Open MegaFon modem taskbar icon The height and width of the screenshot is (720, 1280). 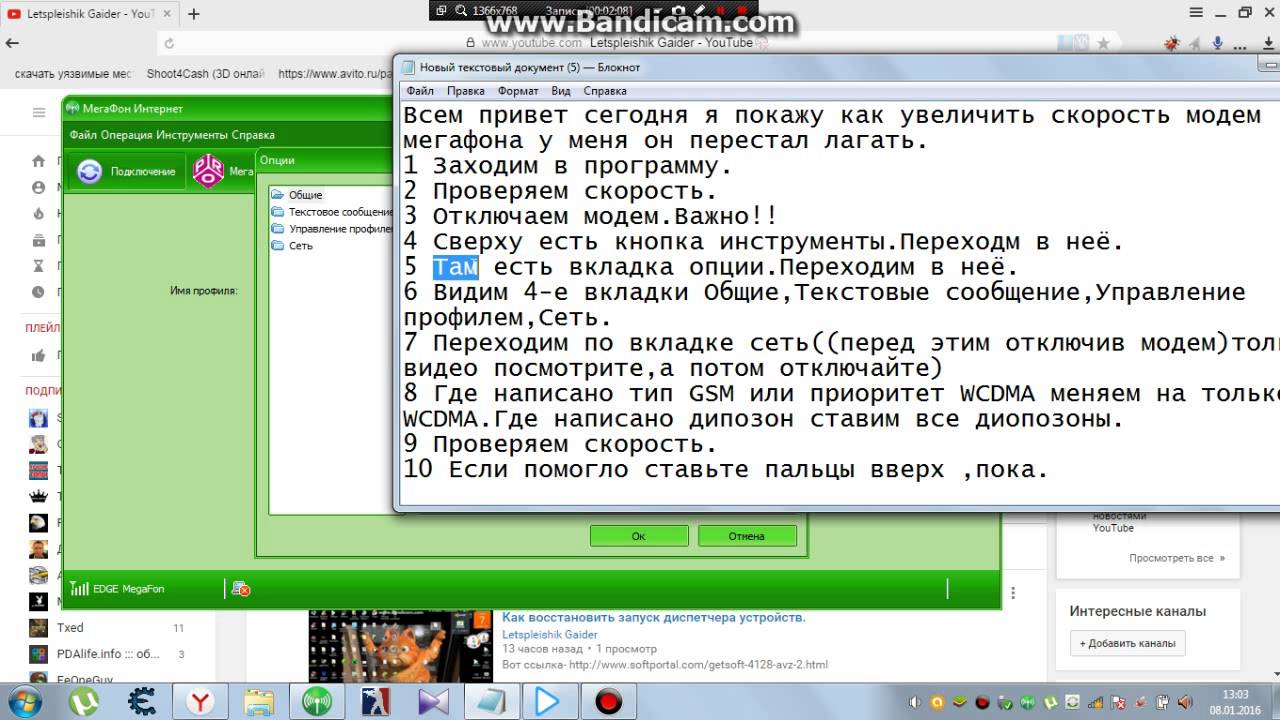coord(317,701)
